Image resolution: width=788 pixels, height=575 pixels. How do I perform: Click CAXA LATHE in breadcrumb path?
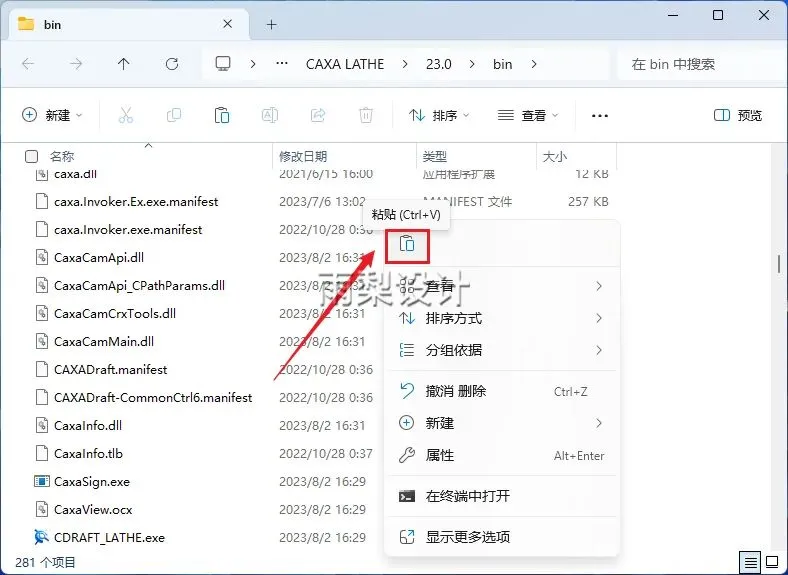tap(345, 64)
